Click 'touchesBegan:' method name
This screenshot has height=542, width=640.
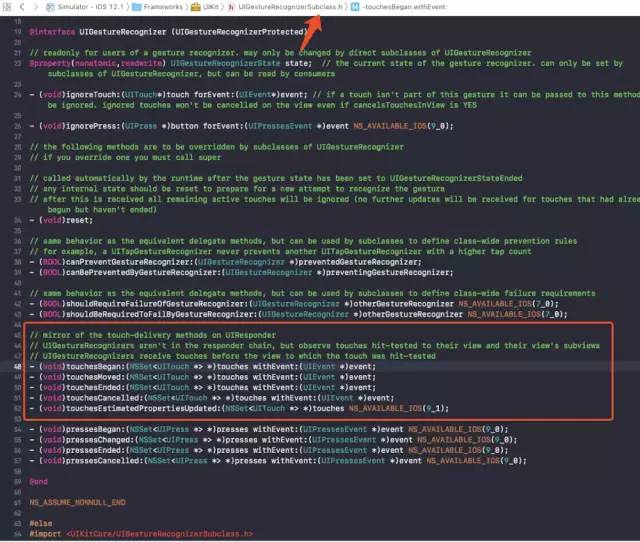96,367
